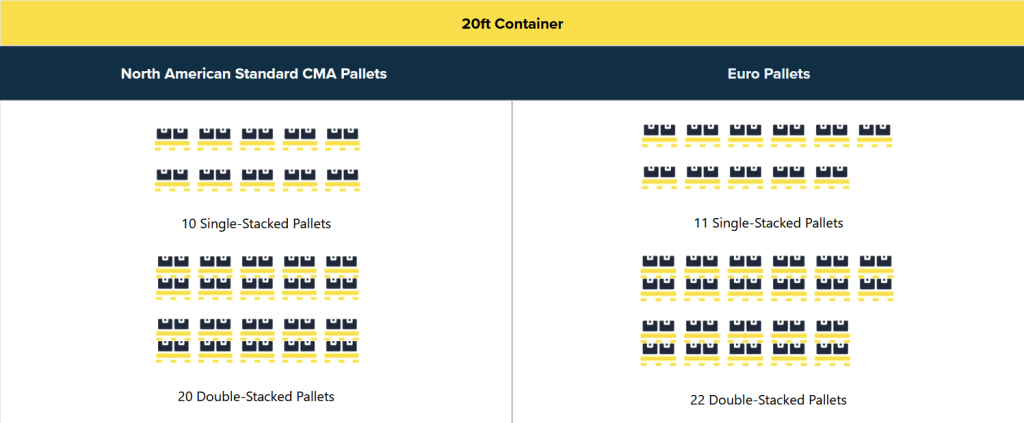Image resolution: width=1024 pixels, height=423 pixels.
Task: Click the vertical divider between pallet columns
Action: click(x=512, y=260)
